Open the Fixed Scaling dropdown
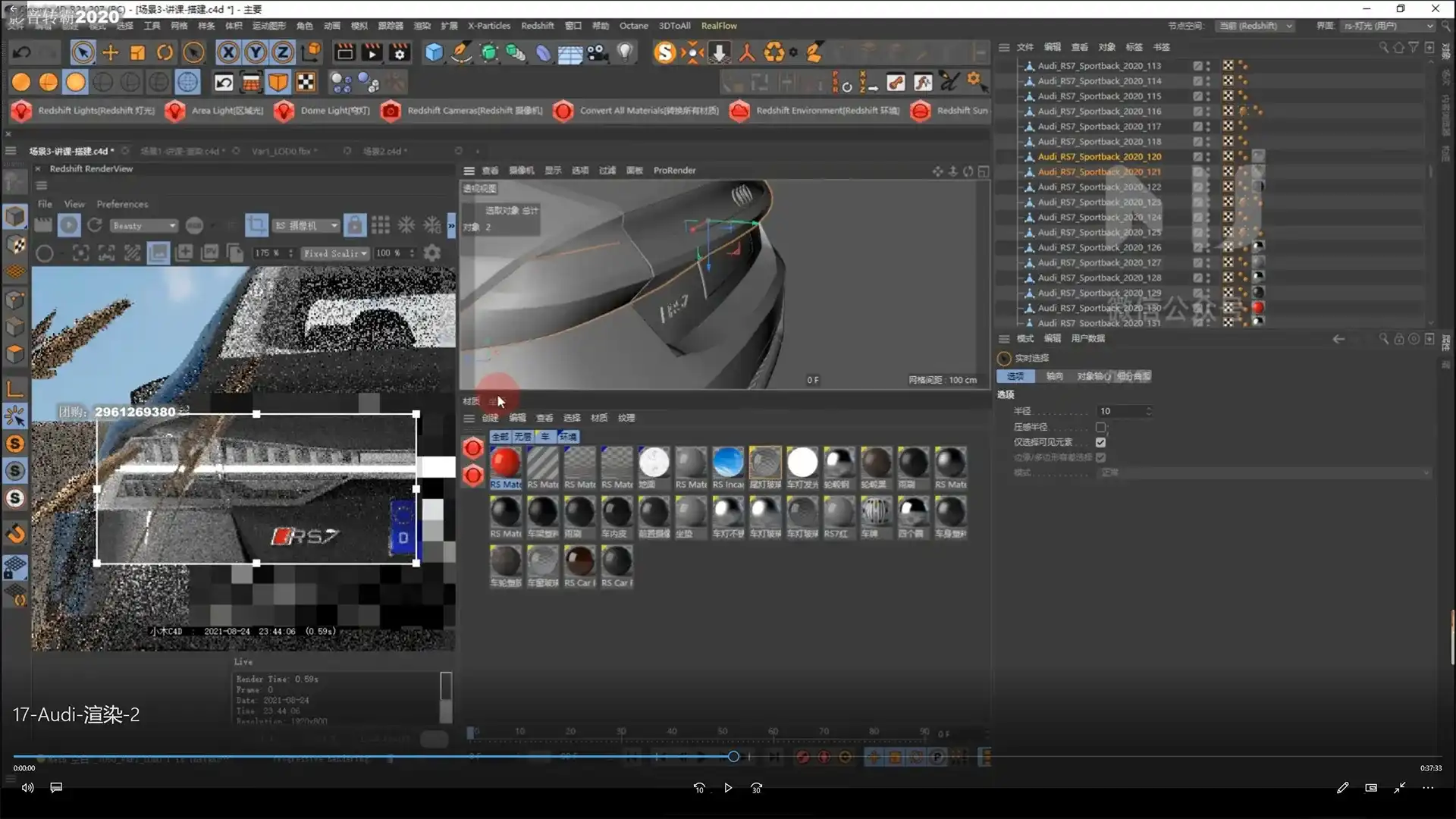This screenshot has height=819, width=1456. tap(335, 253)
